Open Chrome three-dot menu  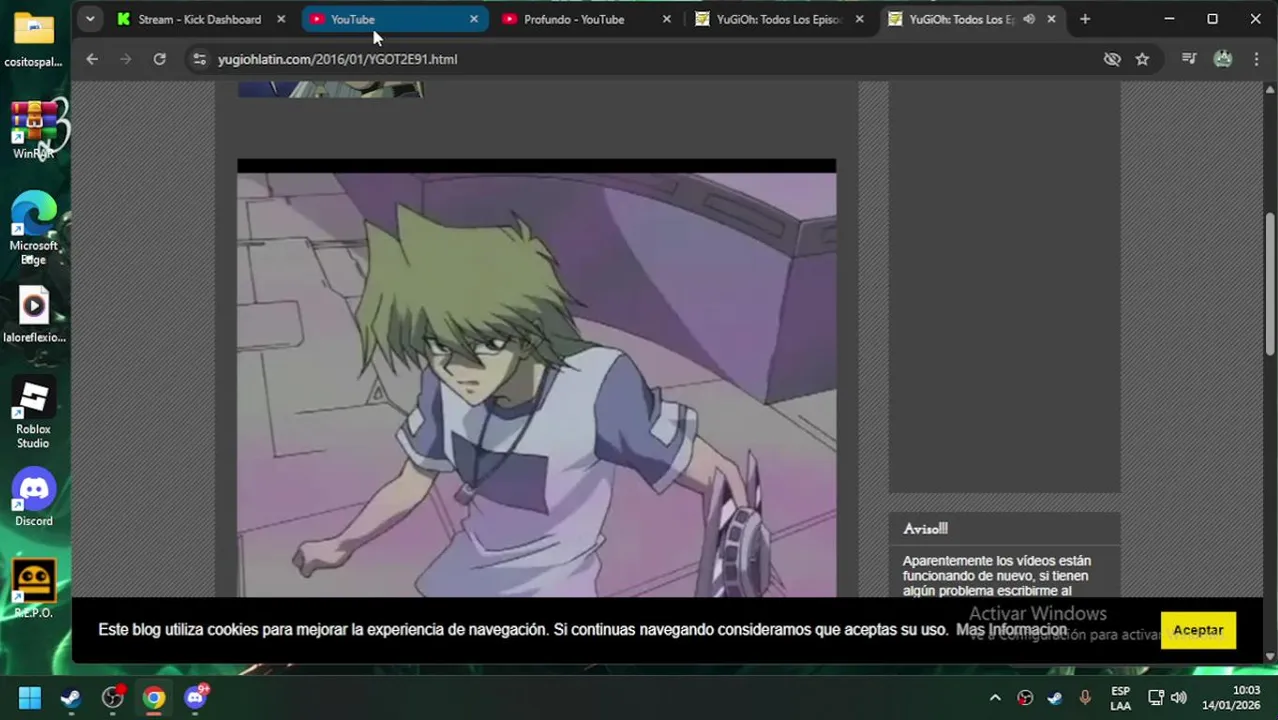tap(1256, 59)
